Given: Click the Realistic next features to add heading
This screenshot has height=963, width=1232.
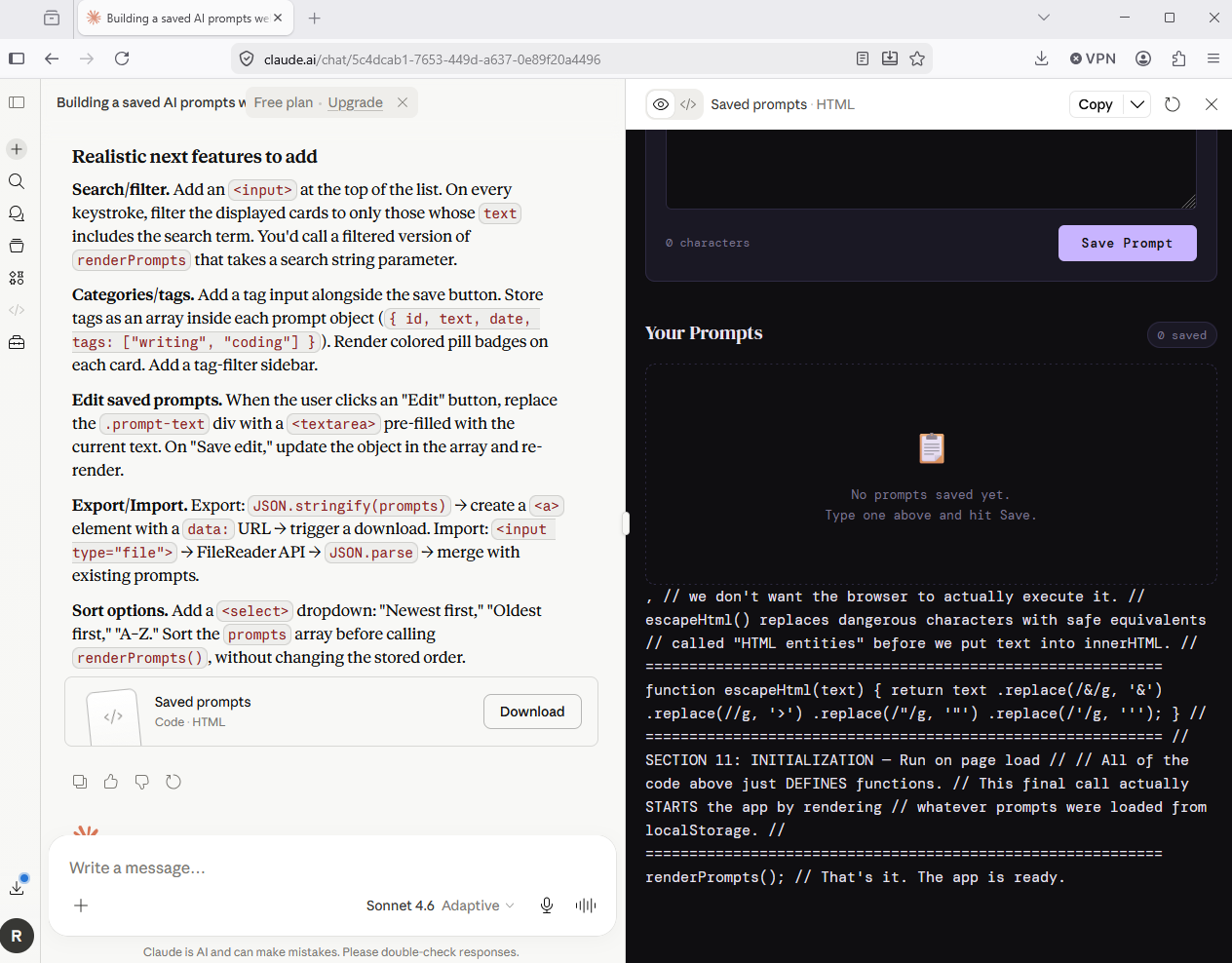Looking at the screenshot, I should tap(195, 157).
